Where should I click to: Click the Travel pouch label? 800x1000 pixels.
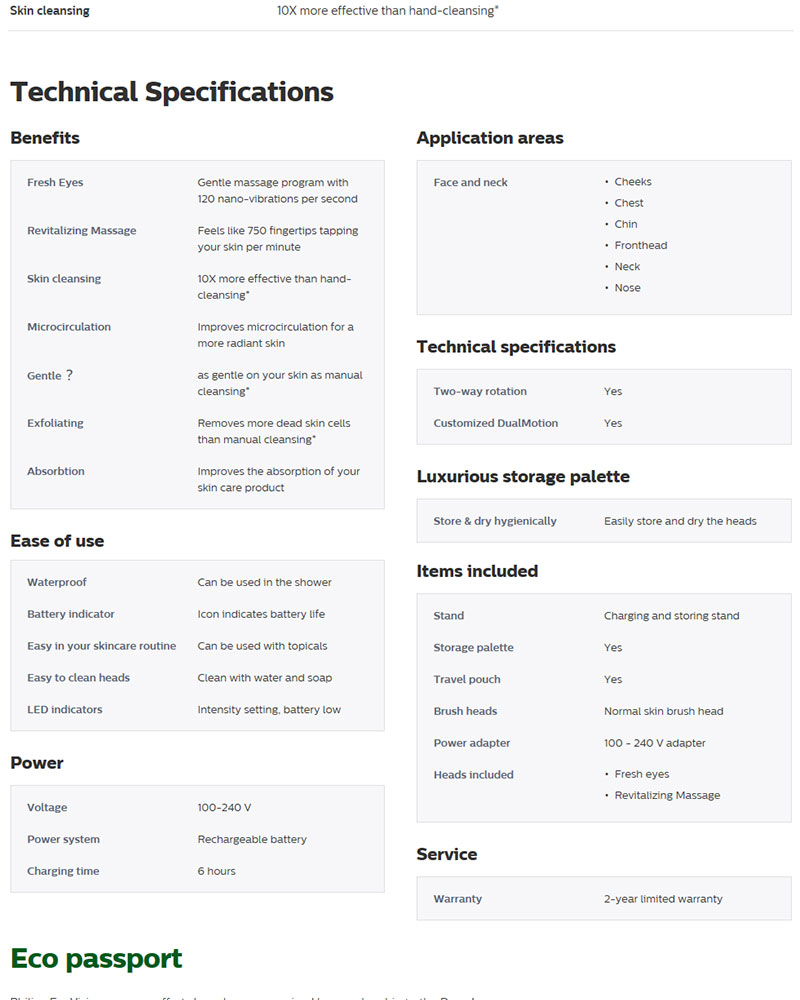pos(467,679)
